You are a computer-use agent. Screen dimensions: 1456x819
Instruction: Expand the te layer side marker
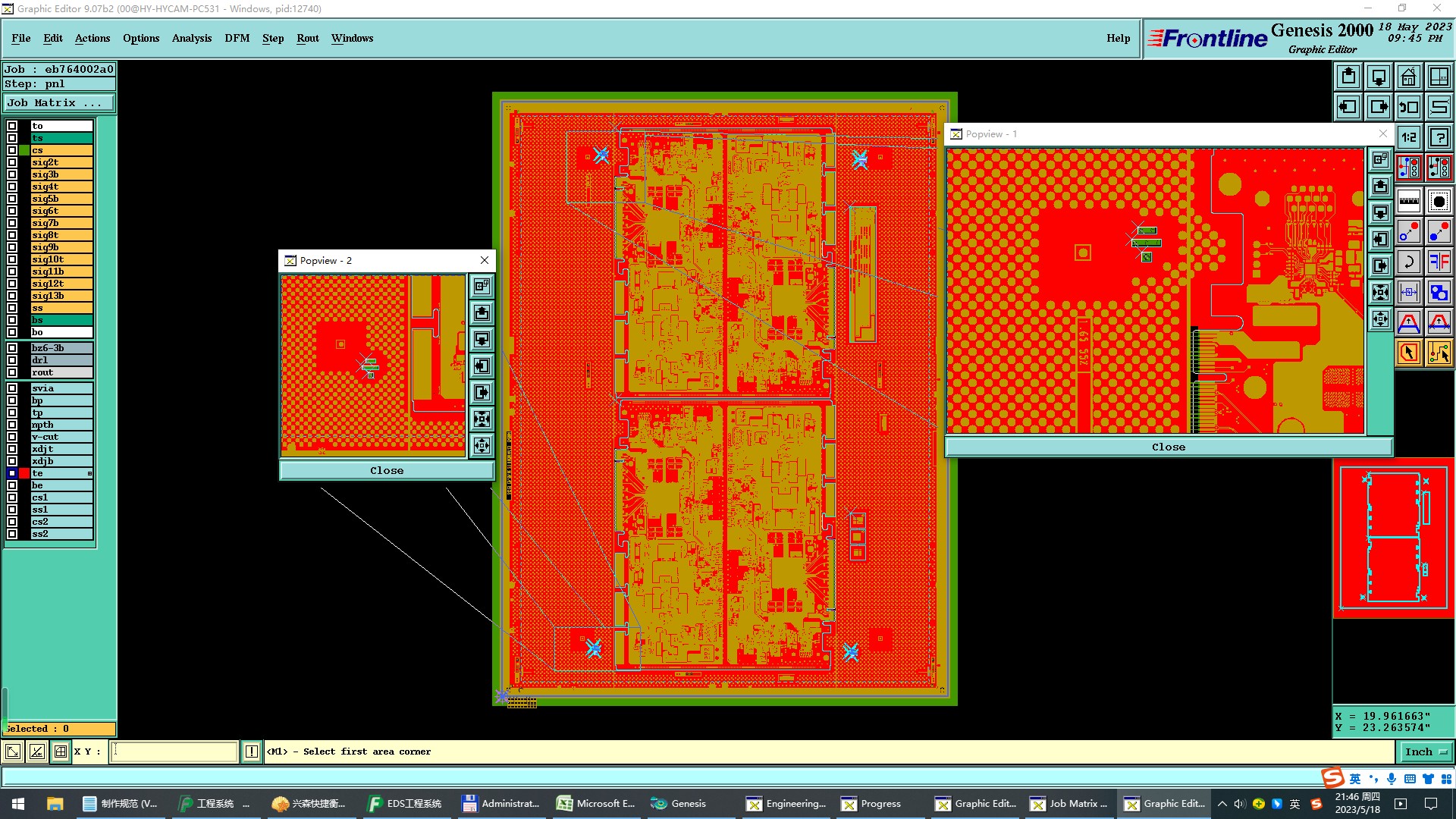click(x=89, y=473)
